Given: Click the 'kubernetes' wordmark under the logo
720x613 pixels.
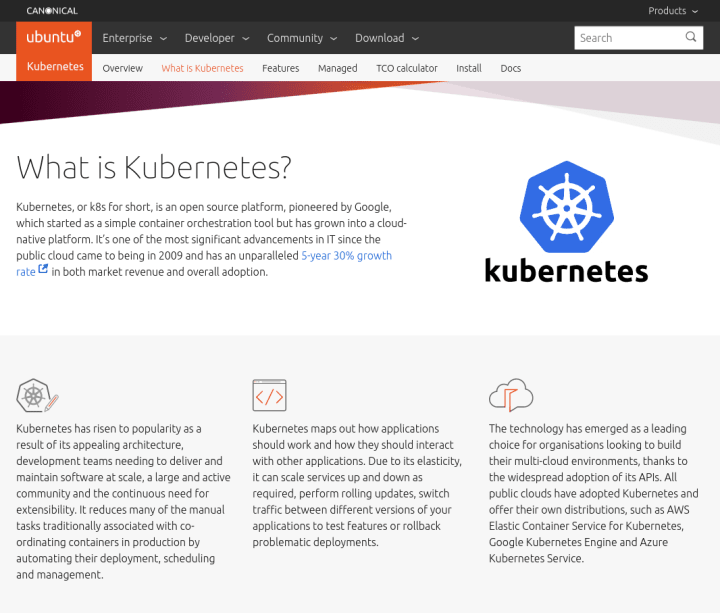Looking at the screenshot, I should point(567,270).
